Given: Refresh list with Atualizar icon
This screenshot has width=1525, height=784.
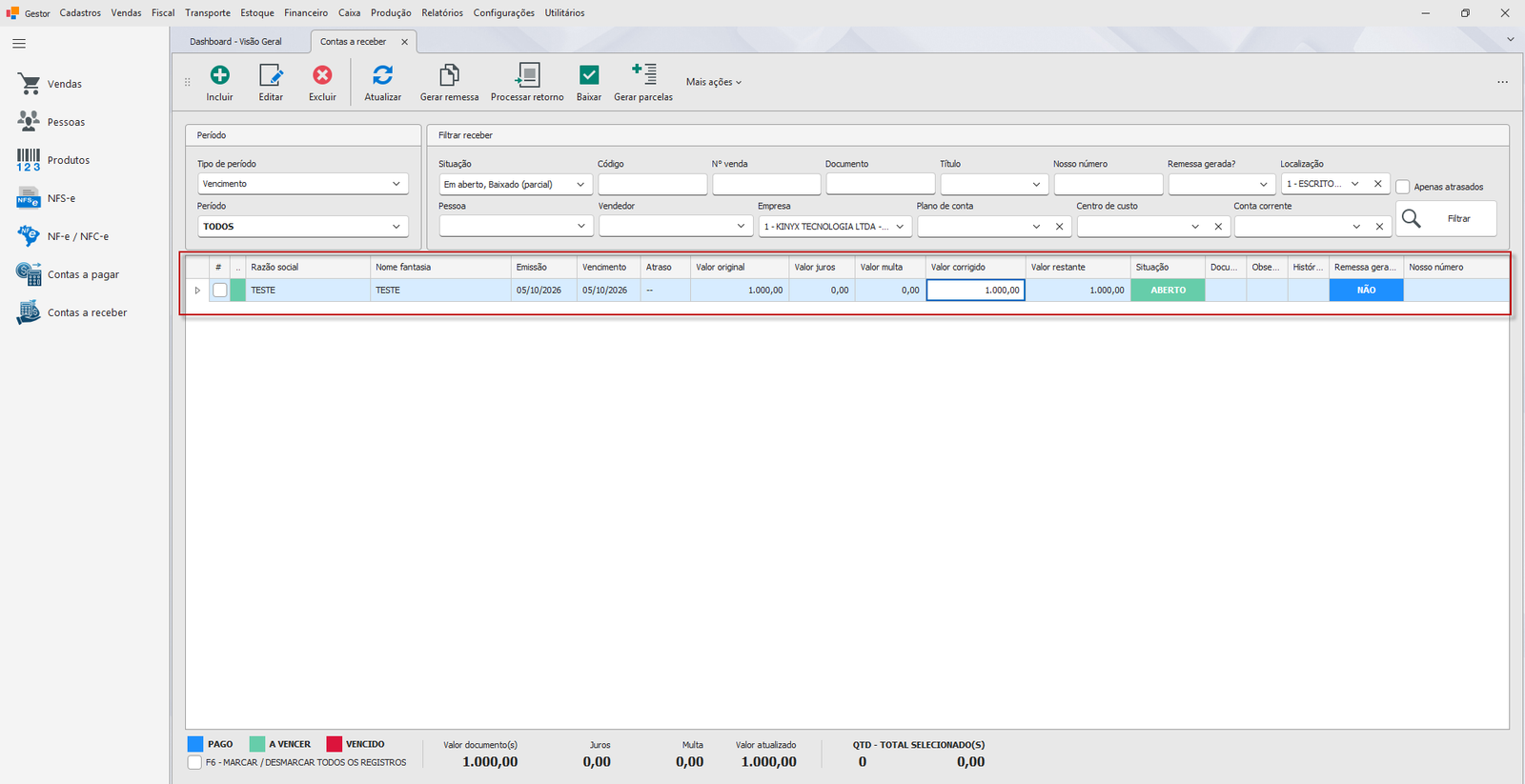Looking at the screenshot, I should coord(382,75).
